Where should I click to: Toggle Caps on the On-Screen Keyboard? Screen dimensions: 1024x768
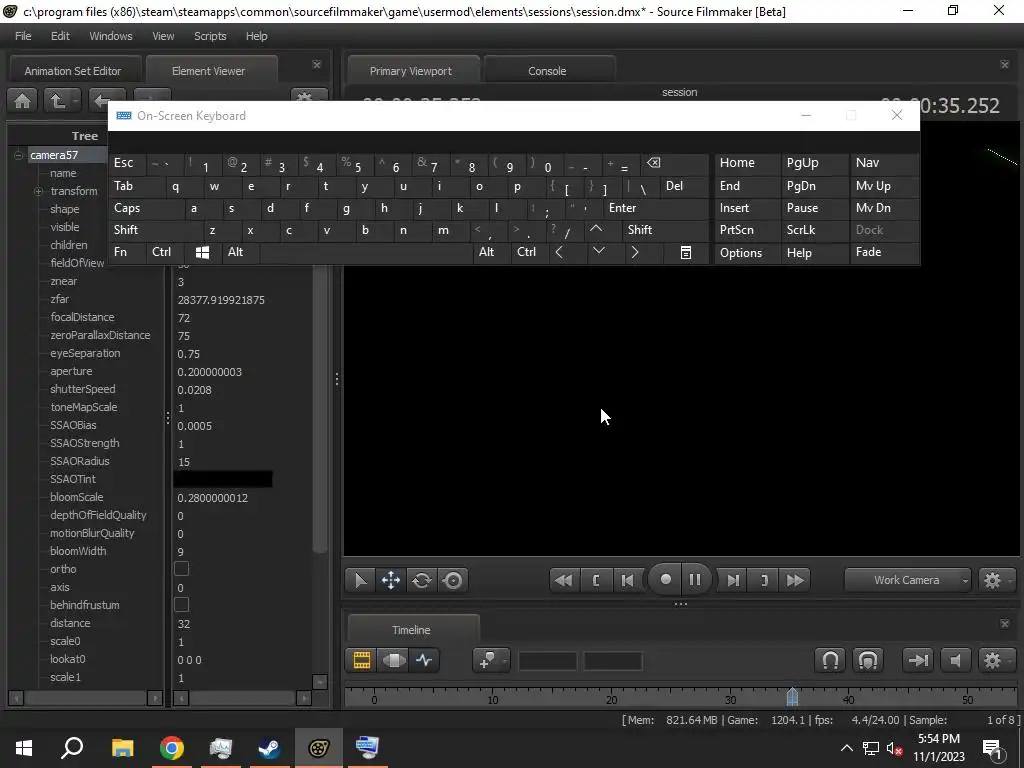[x=146, y=208]
